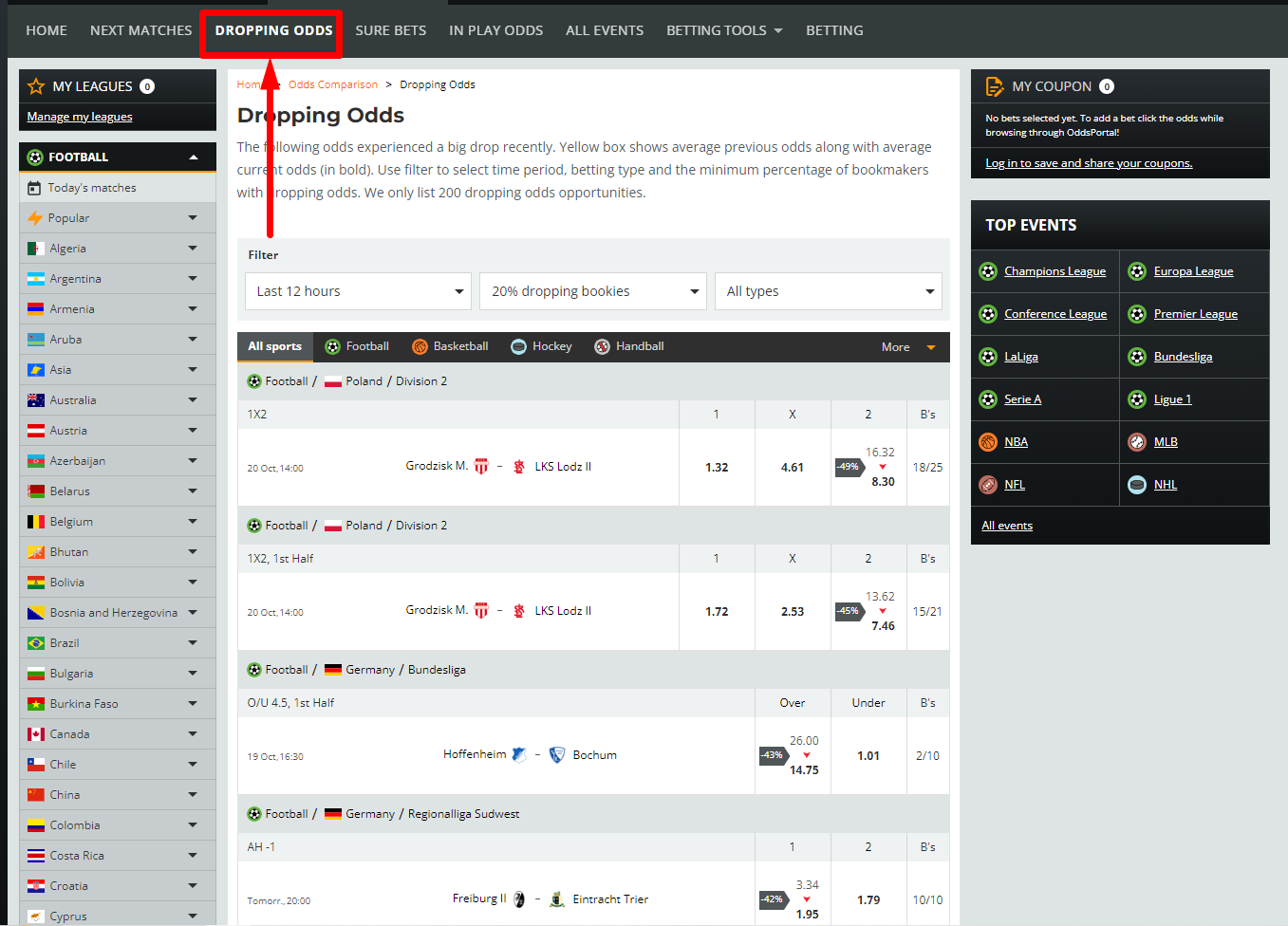The height and width of the screenshot is (926, 1288).
Task: Open the 20% dropping bookies dropdown
Action: [x=593, y=291]
